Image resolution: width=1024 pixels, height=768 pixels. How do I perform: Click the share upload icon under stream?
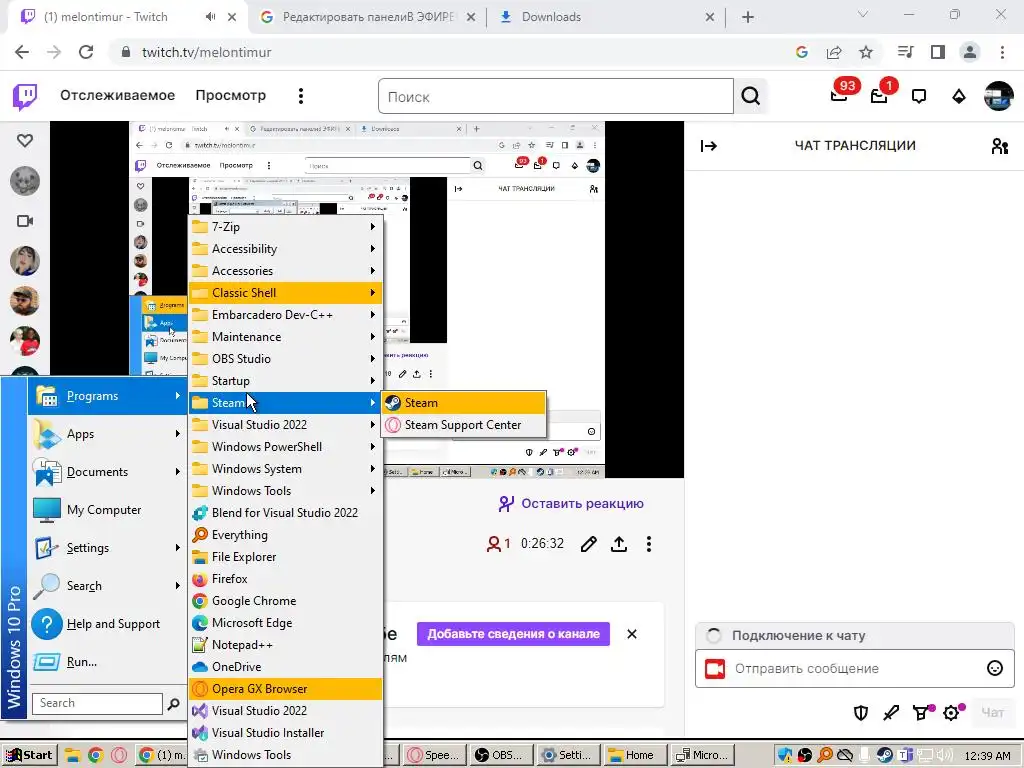618,544
